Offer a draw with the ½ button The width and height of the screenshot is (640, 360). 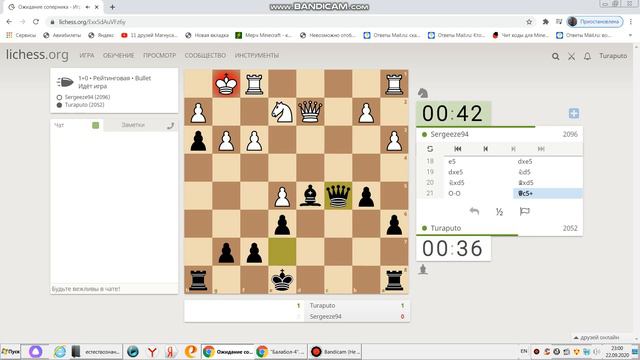click(499, 211)
